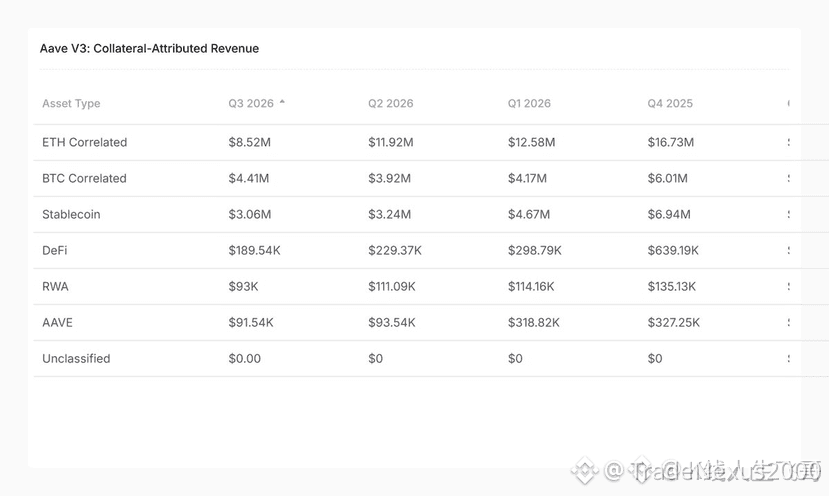The image size is (829, 496).
Task: Click the AAVE asset type row
Action: [x=417, y=322]
